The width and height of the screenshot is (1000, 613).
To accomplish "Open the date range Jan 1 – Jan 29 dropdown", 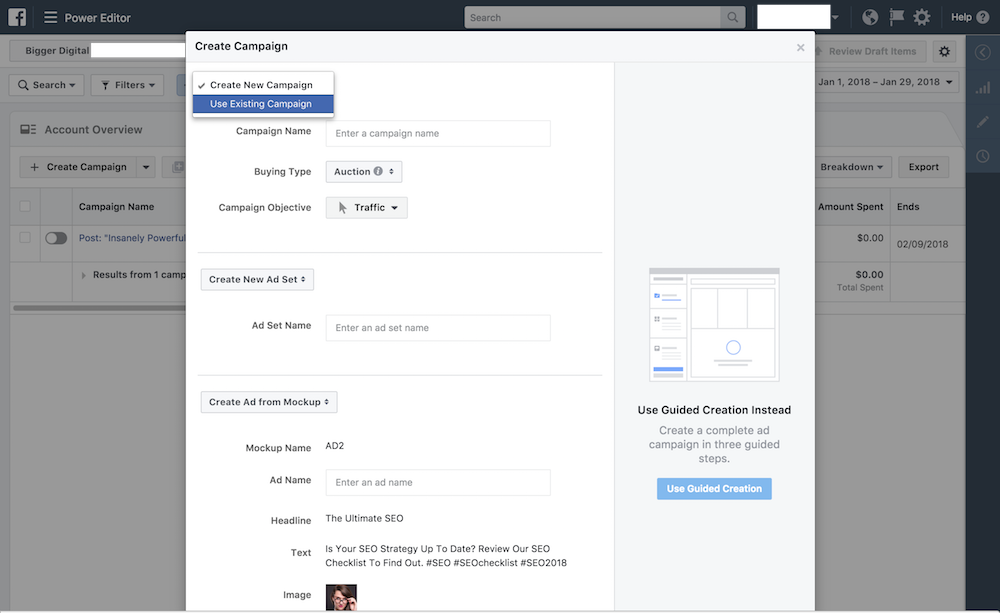I will click(885, 82).
